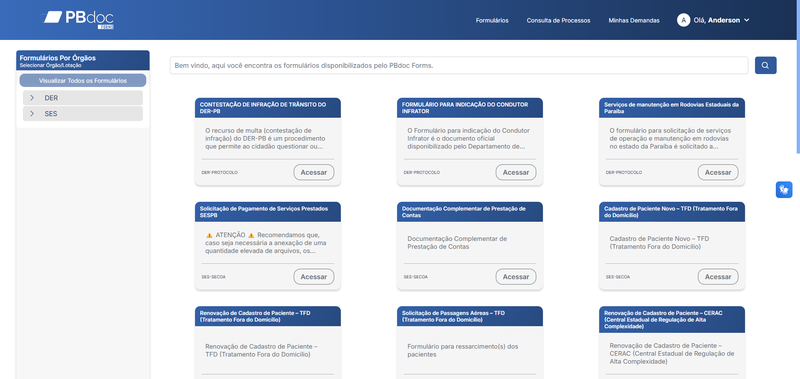Acessar Serviços de manutenção em Rodovias form
Image resolution: width=800 pixels, height=379 pixels.
click(718, 172)
